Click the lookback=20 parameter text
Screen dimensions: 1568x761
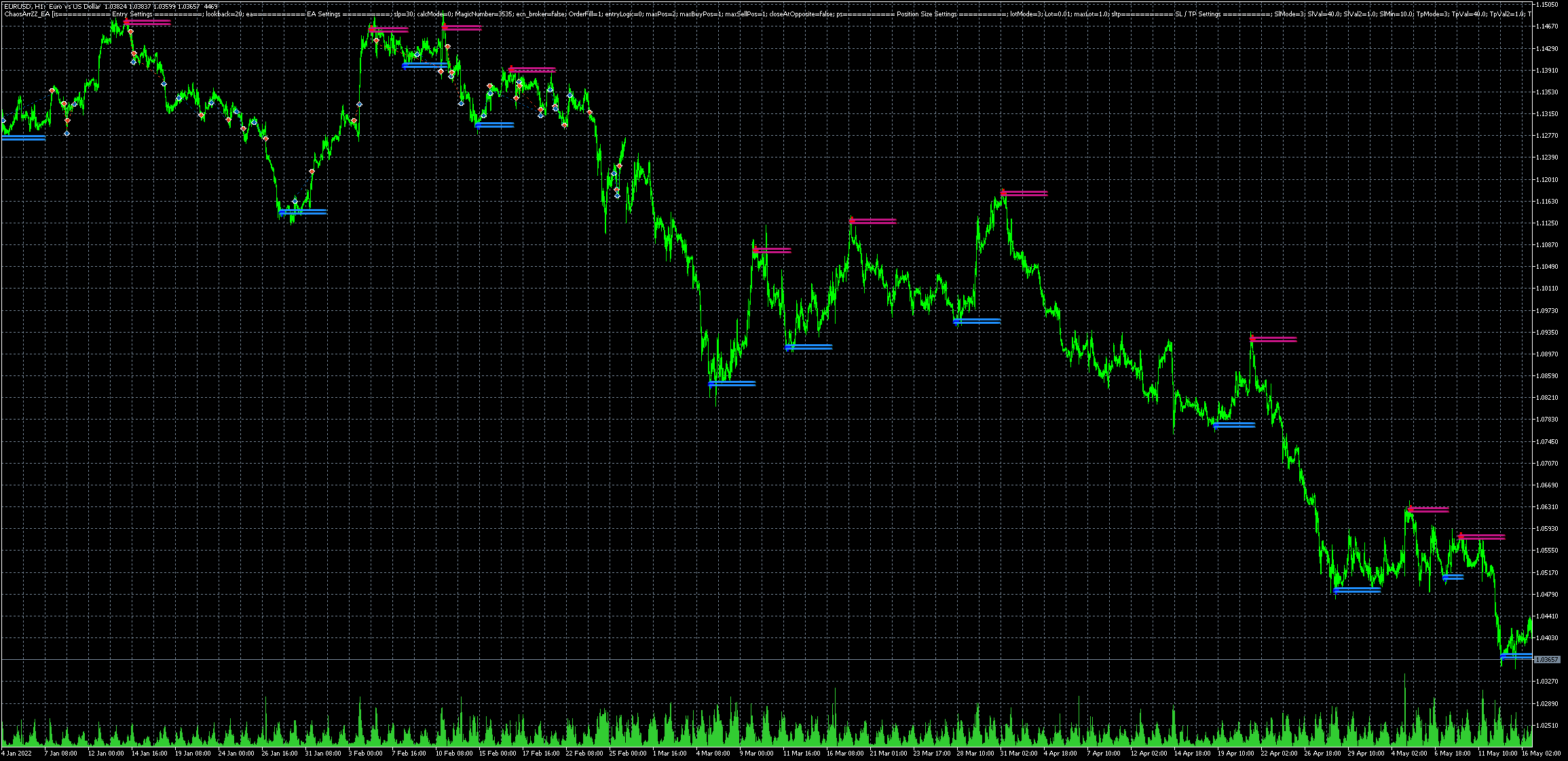tap(224, 14)
